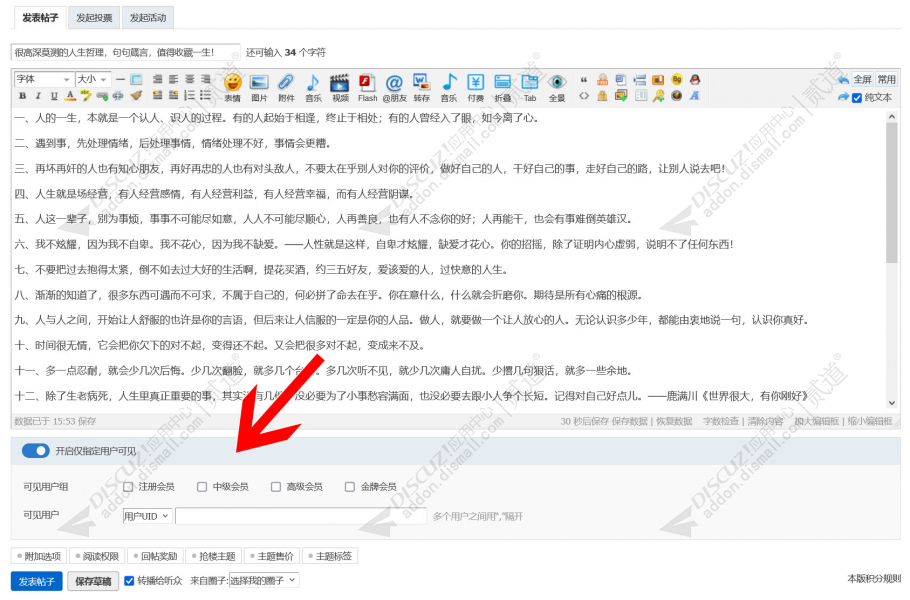Switch to the 发起活动 tab
Viewport: 910px width, 600px height.
[148, 18]
